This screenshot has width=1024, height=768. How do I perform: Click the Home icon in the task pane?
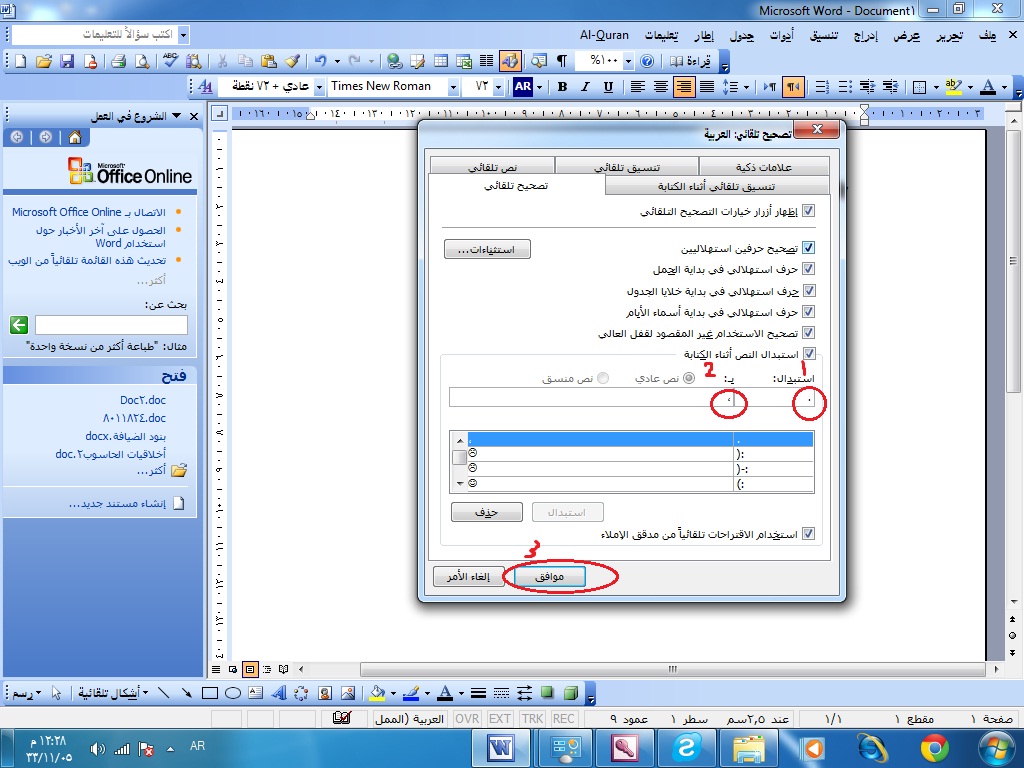(75, 137)
